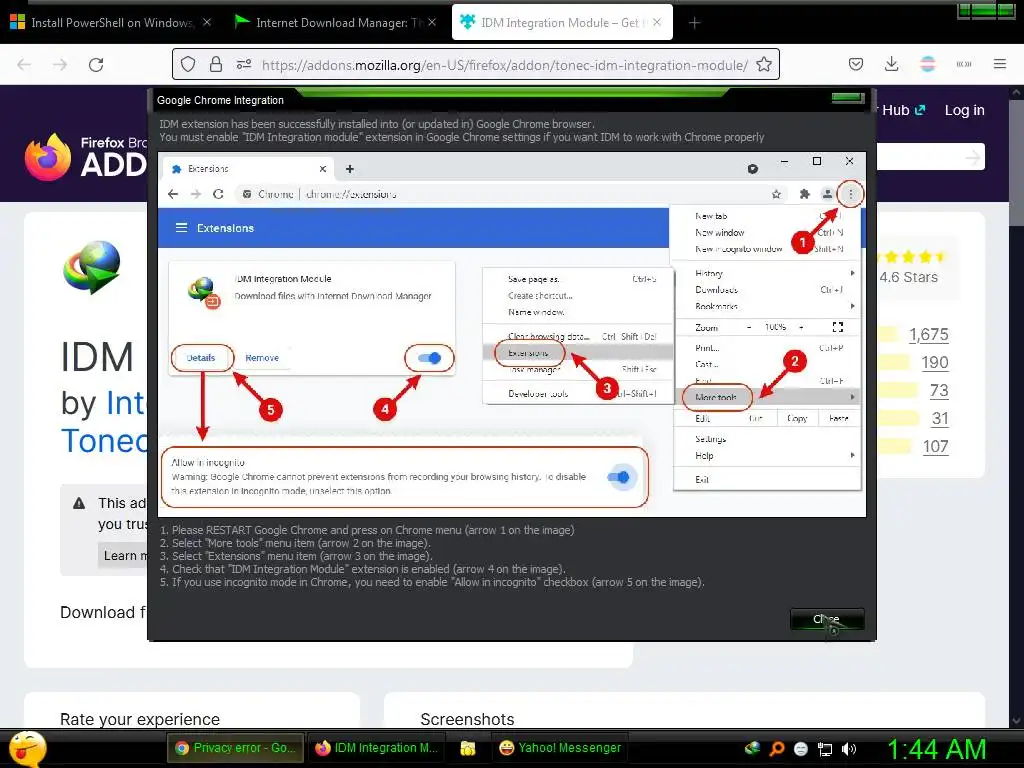Submit the add-ons search with the arrow button
The image size is (1024, 768).
(x=973, y=157)
